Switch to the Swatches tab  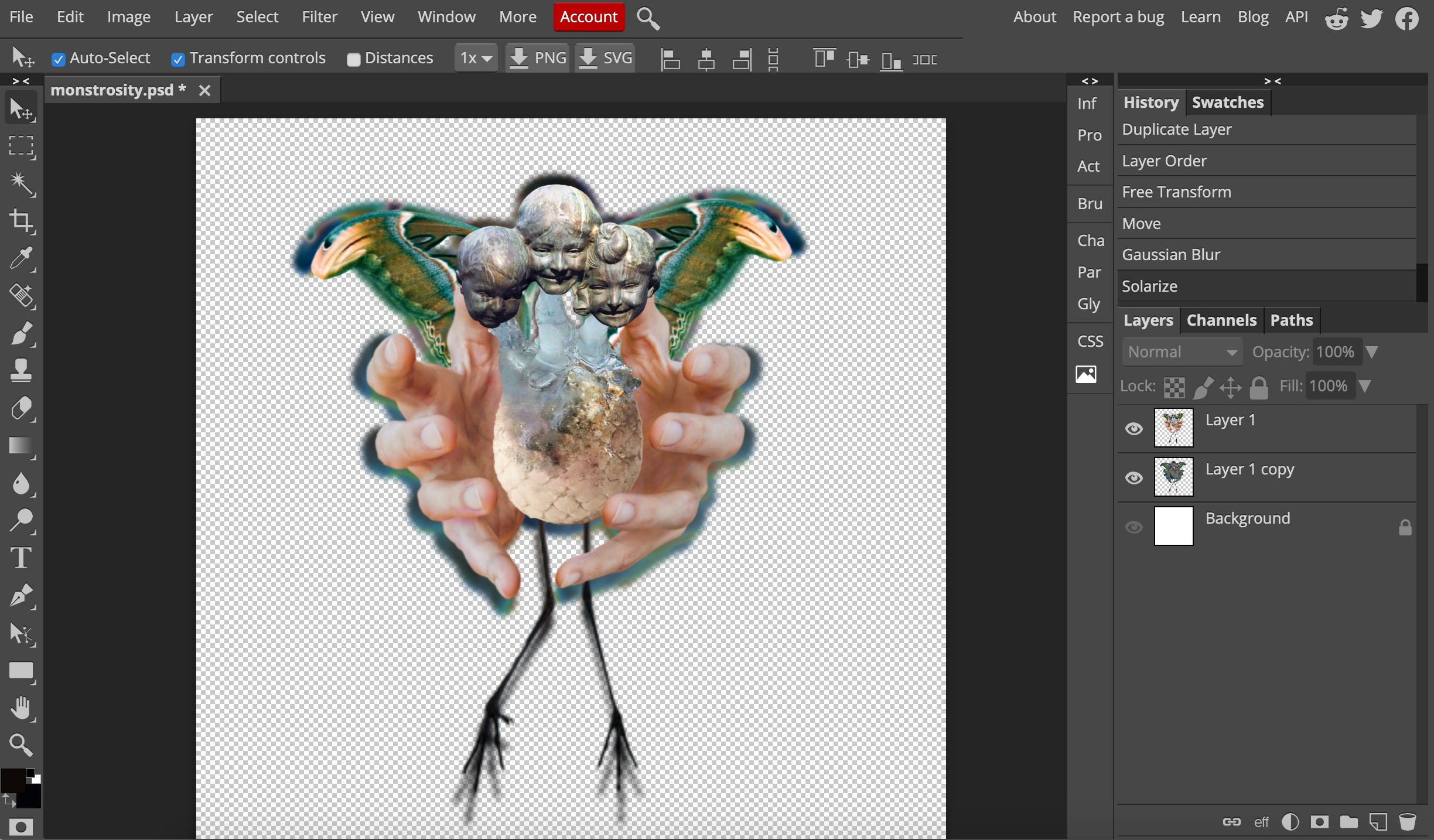tap(1228, 101)
